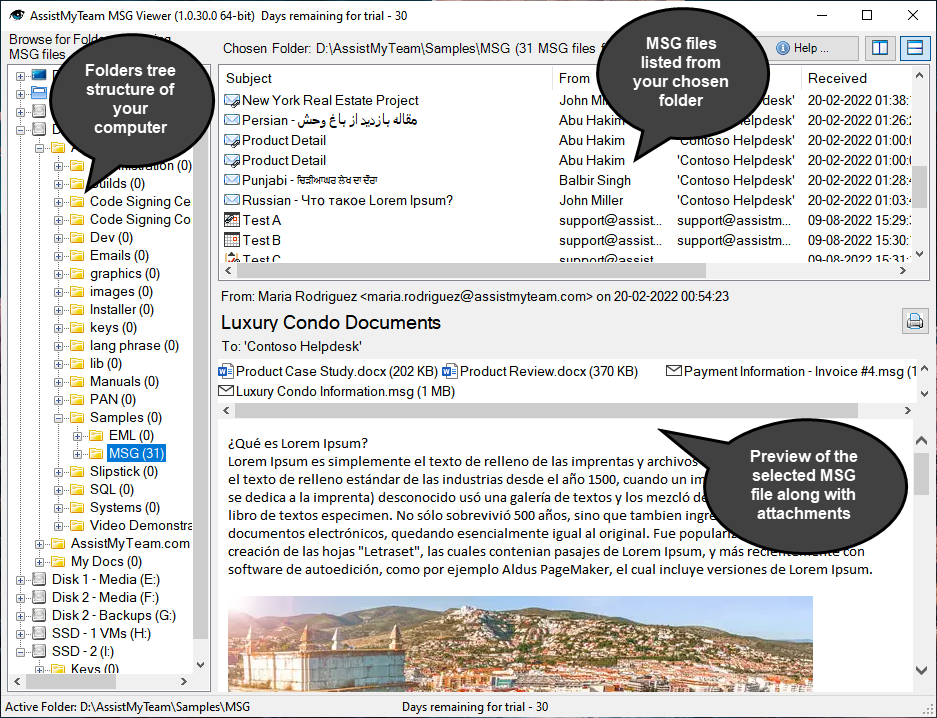
Task: Click the message list vertical scrollbar down arrow
Action: [x=921, y=253]
